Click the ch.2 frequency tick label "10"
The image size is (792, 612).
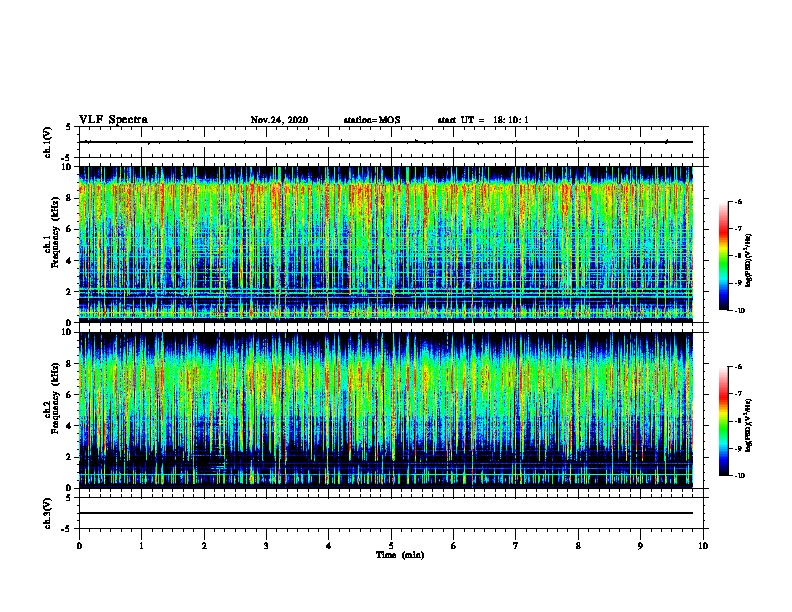coord(68,332)
